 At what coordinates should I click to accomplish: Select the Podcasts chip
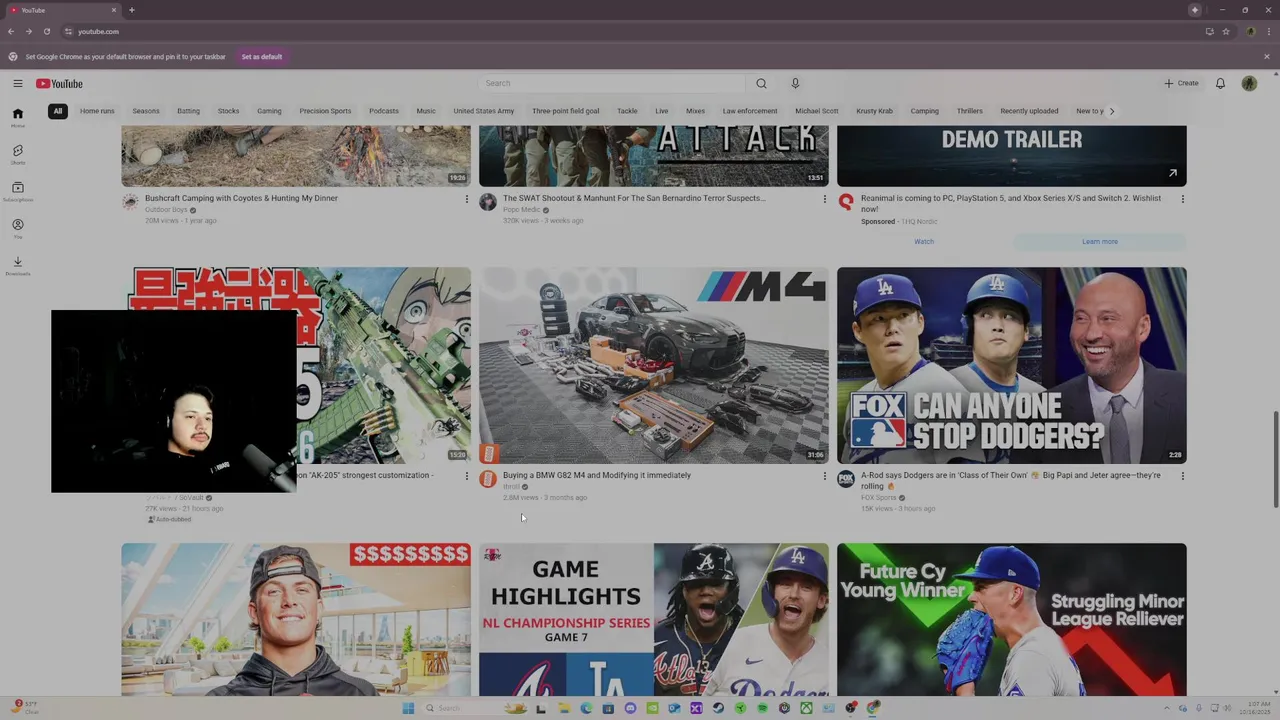[384, 111]
